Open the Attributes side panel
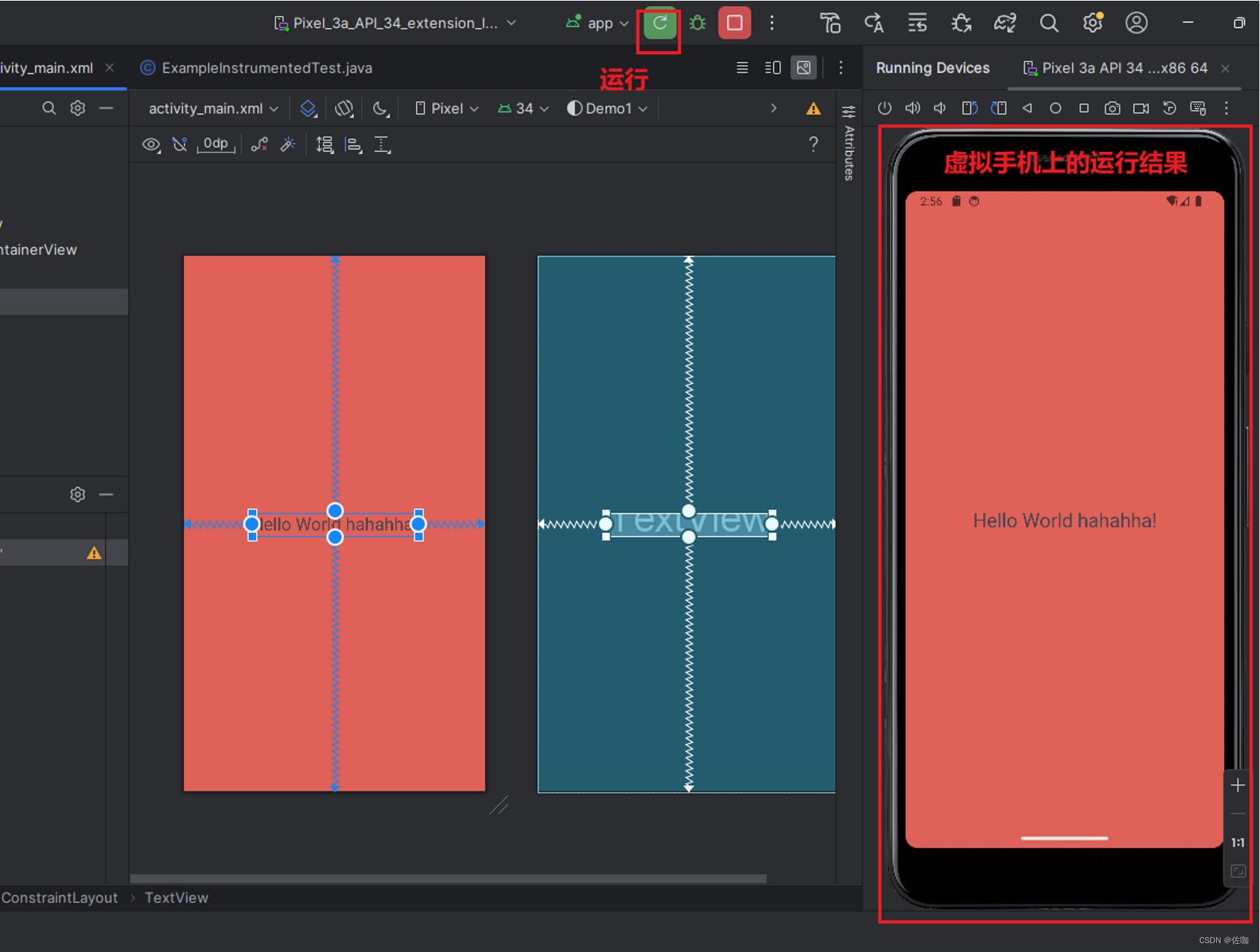1260x952 pixels. click(x=849, y=142)
